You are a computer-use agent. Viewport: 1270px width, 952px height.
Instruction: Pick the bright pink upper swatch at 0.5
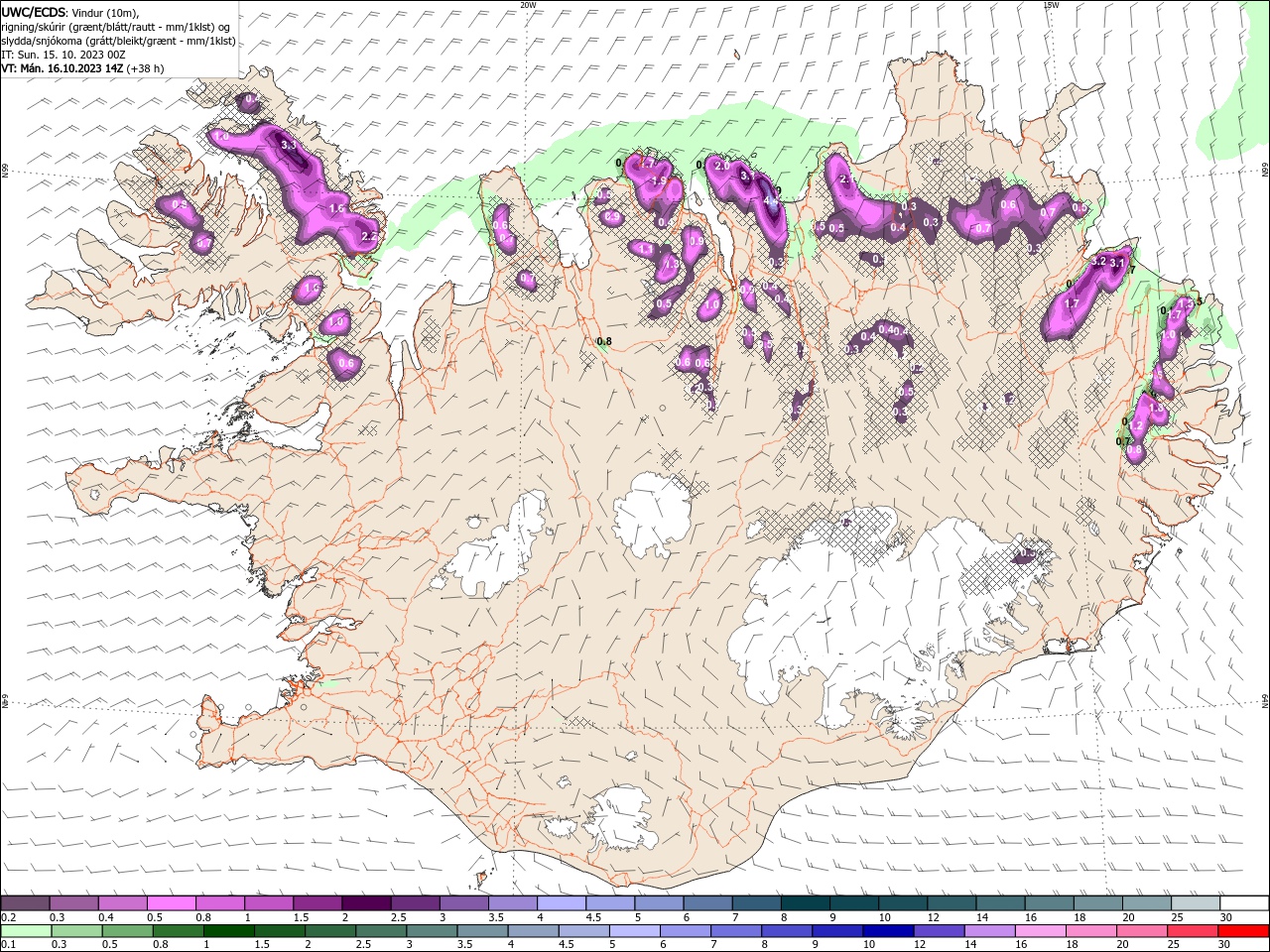(171, 903)
